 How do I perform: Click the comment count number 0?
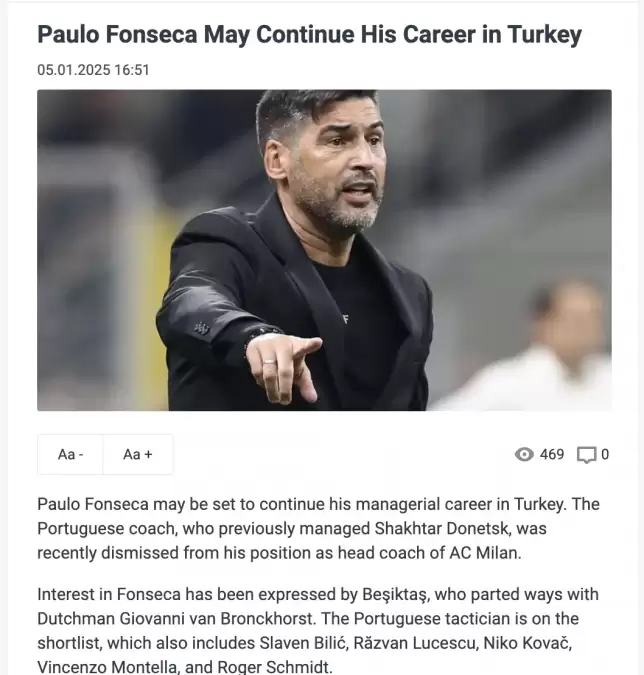[605, 455]
